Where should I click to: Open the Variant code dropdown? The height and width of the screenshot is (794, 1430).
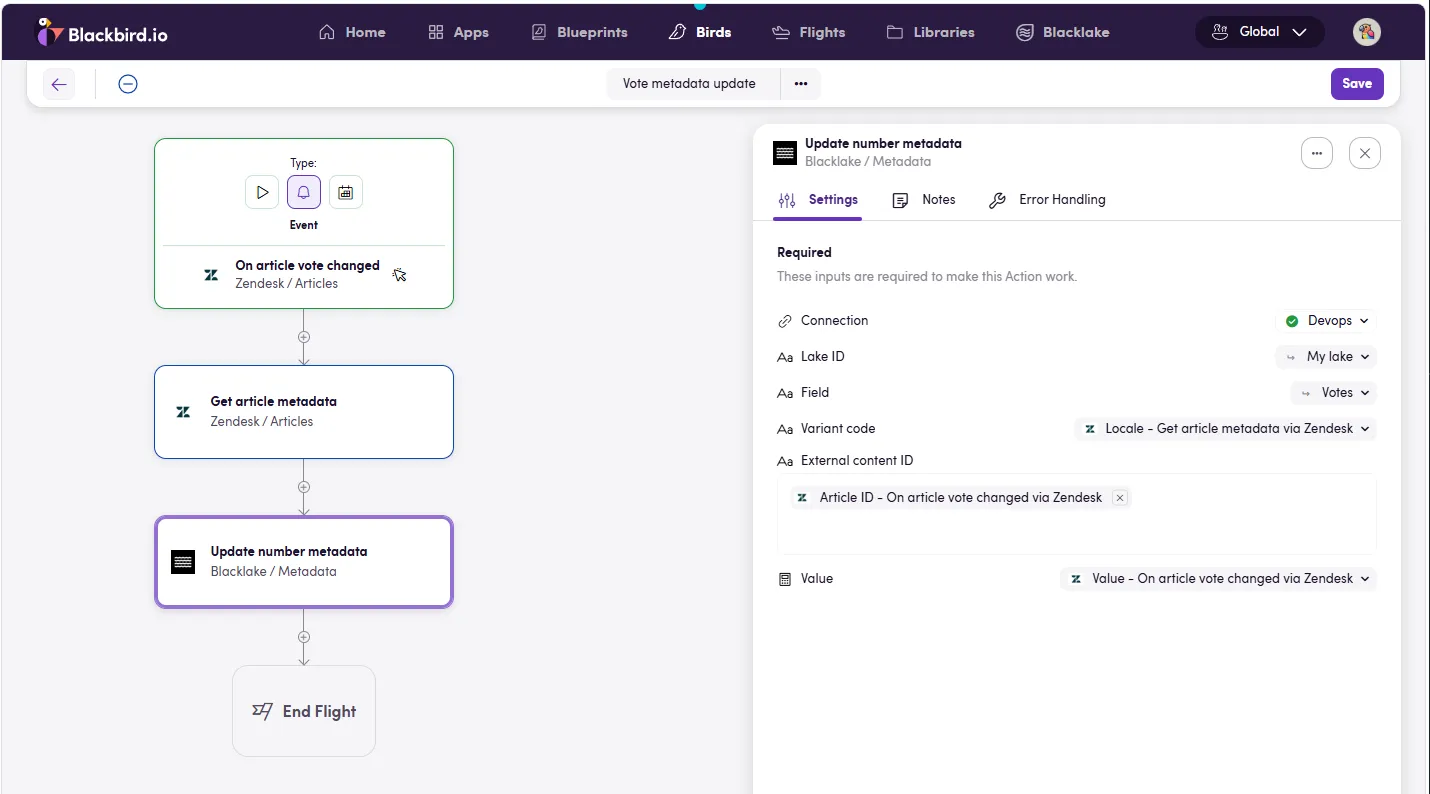coord(1226,429)
